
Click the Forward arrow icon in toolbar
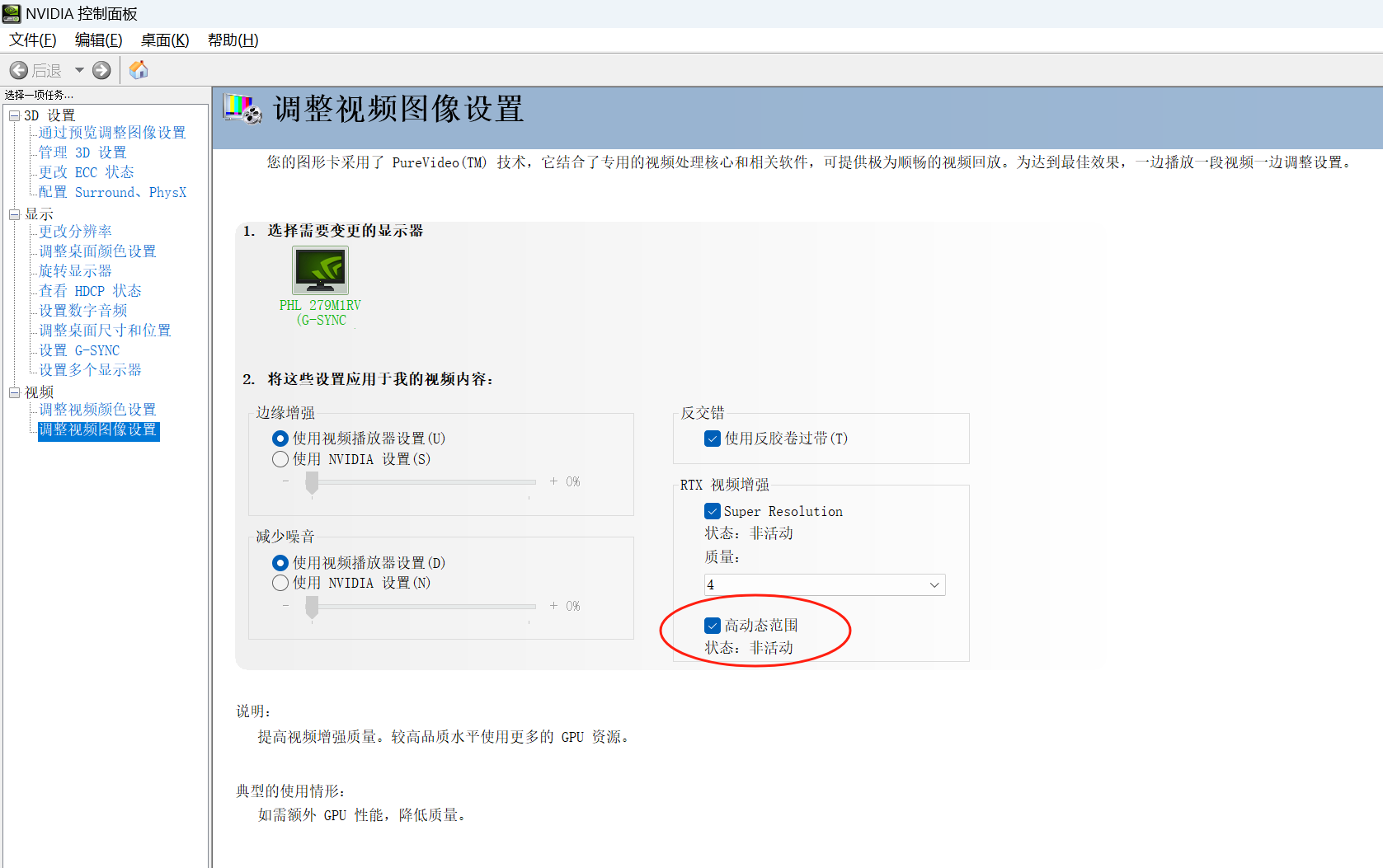click(x=101, y=71)
